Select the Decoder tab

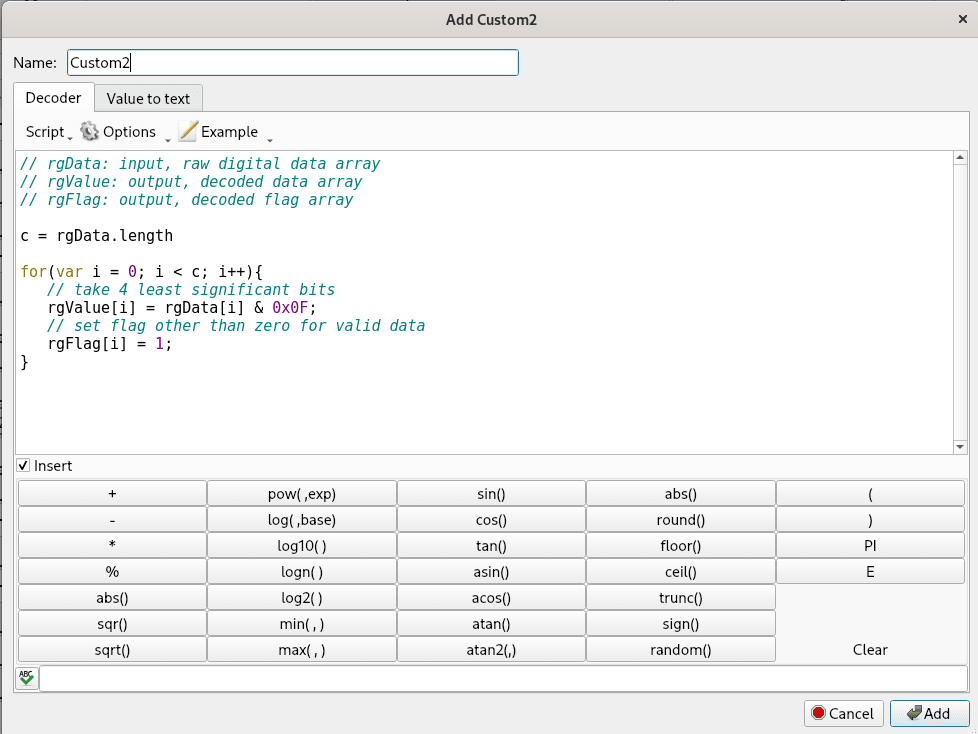pos(53,98)
